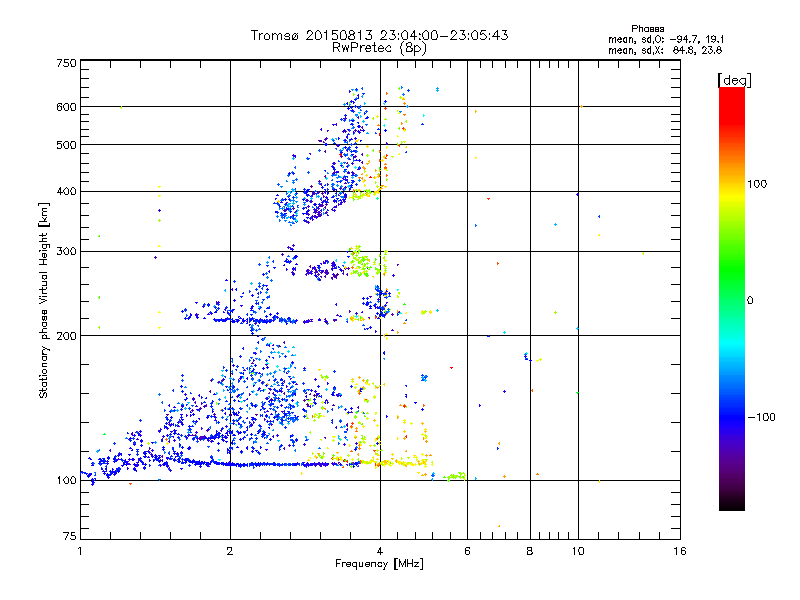The image size is (800, 600).
Task: Click the x-axis tick value '4'
Action: 380,551
